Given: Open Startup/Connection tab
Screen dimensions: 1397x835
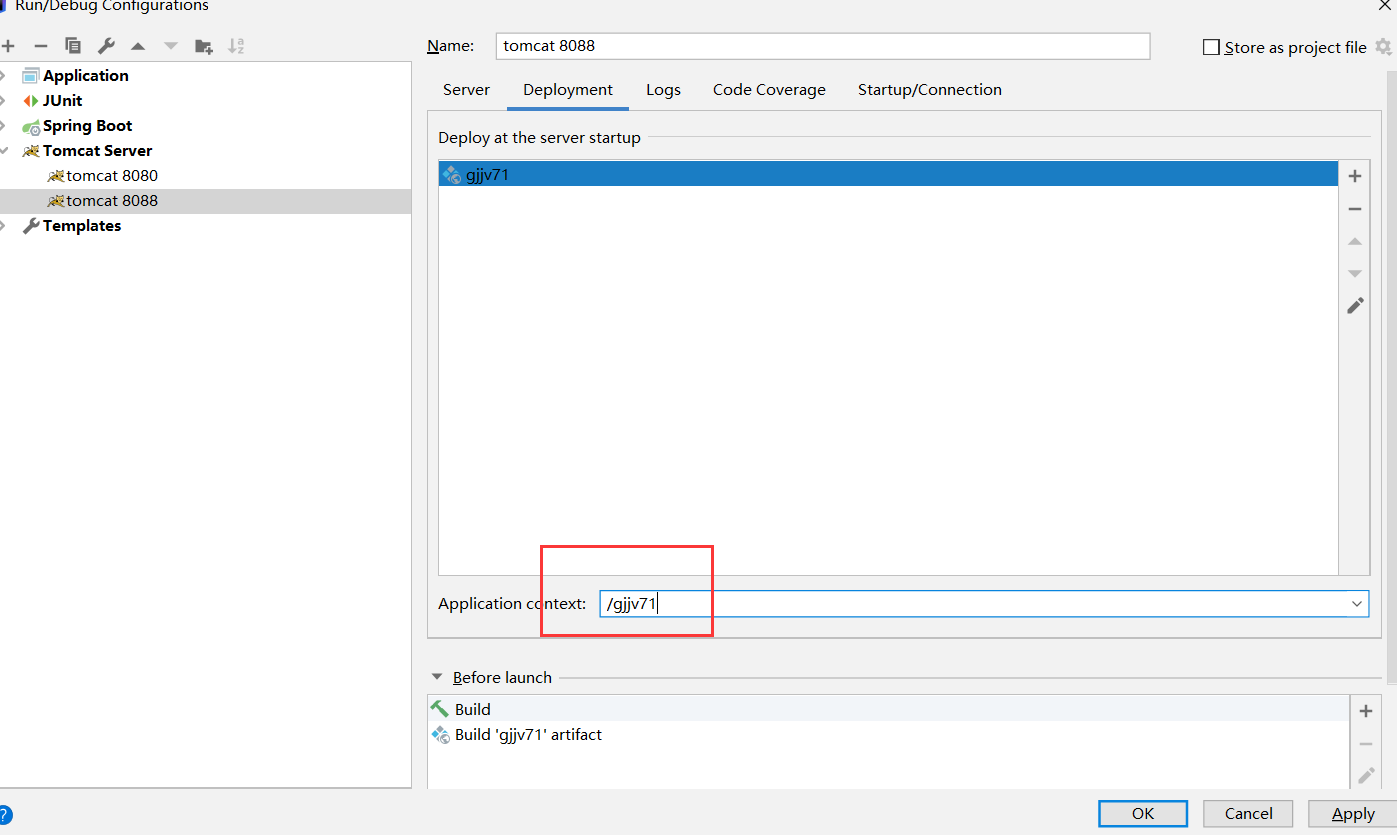Looking at the screenshot, I should coord(929,90).
